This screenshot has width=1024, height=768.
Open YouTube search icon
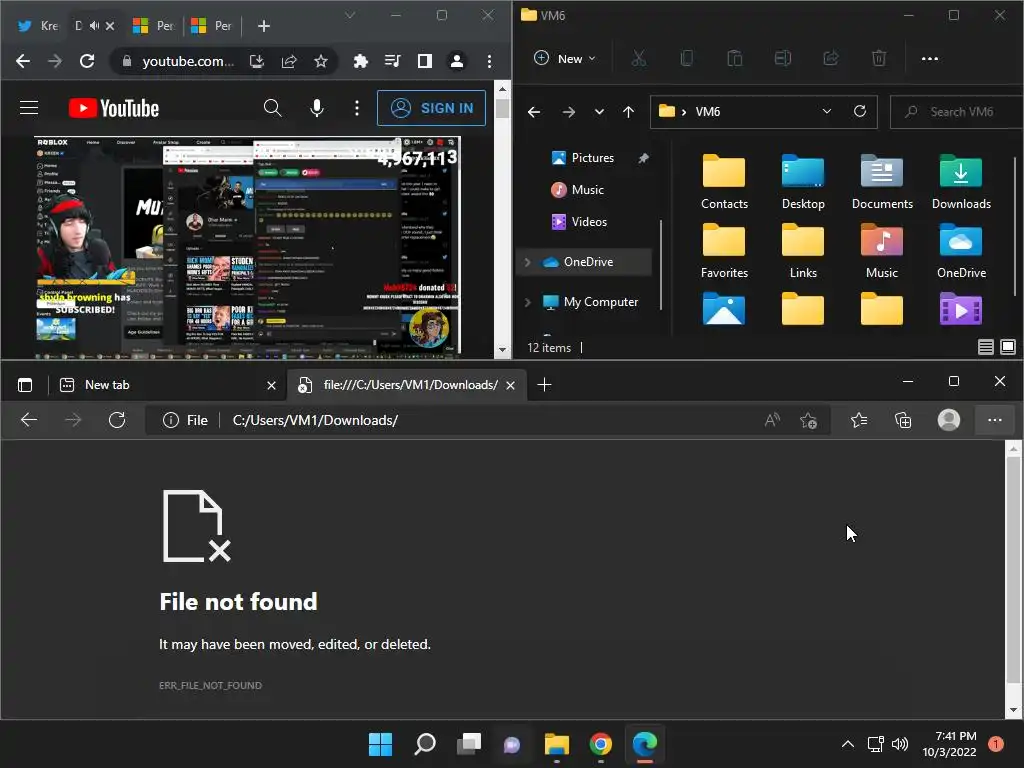272,108
